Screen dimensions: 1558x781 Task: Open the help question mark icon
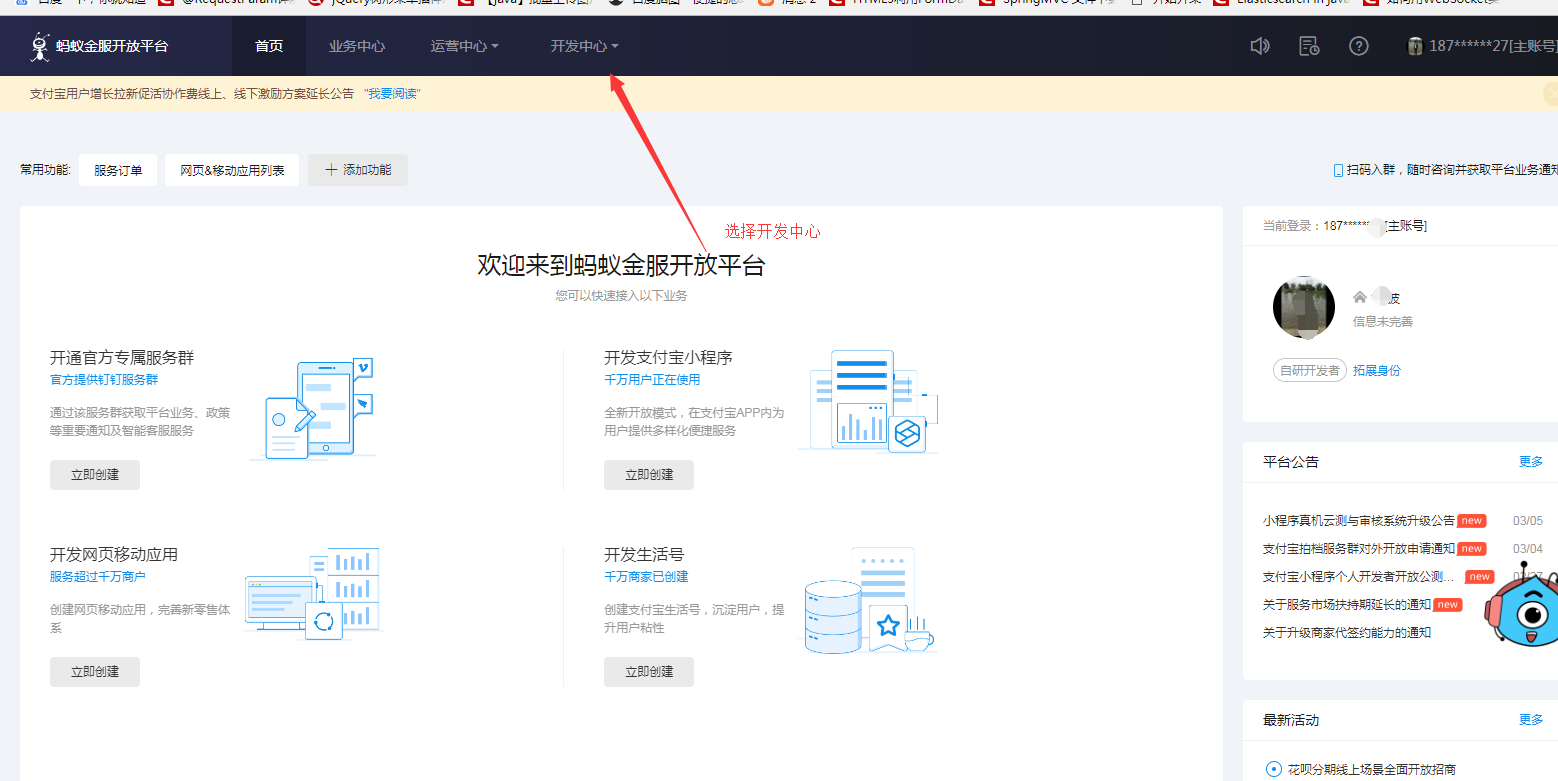1359,46
